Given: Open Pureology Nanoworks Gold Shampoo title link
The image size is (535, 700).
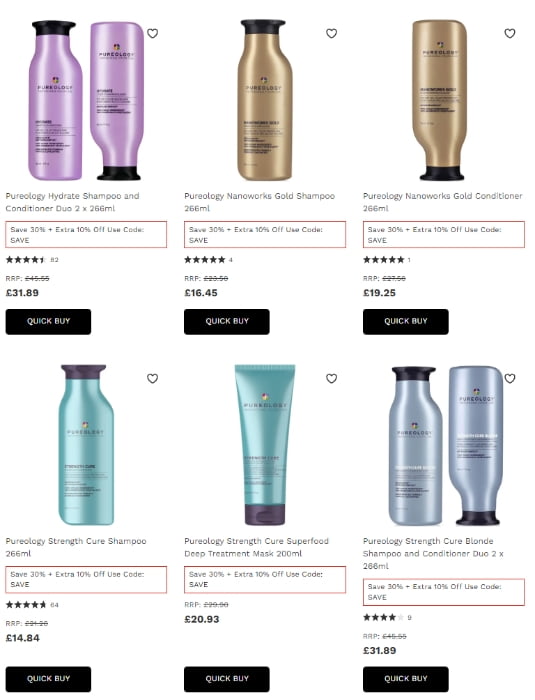Looking at the screenshot, I should click(259, 202).
